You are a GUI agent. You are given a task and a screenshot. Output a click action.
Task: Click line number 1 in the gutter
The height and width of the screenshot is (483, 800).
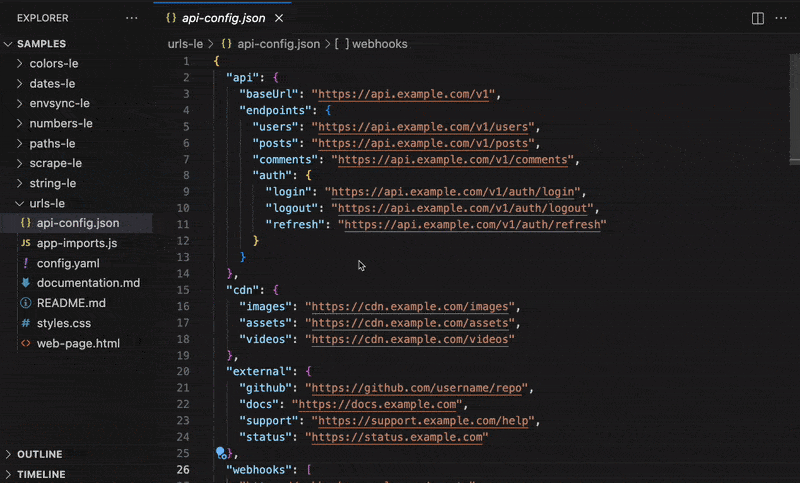point(186,61)
